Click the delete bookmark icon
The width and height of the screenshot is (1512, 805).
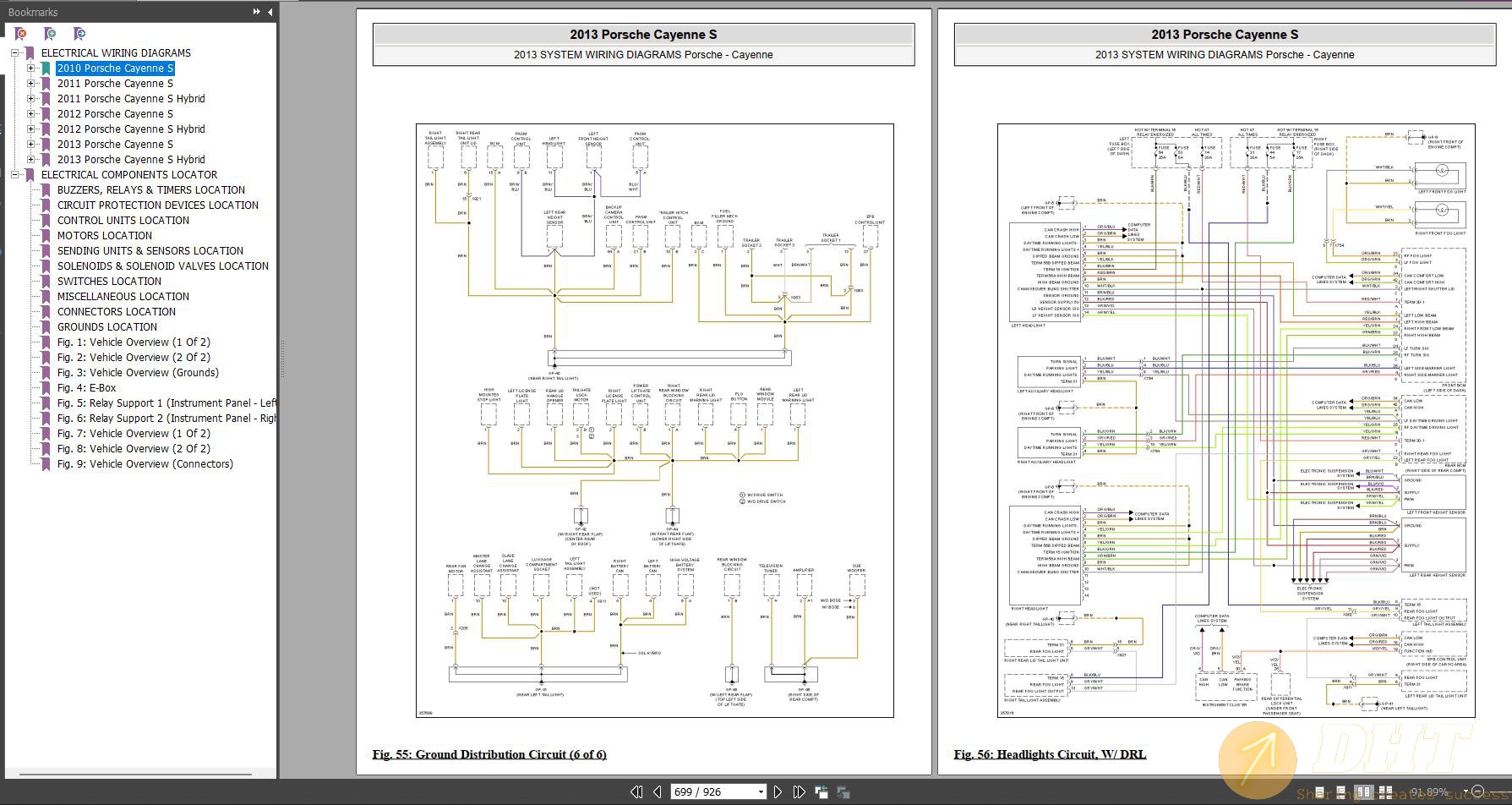point(21,34)
